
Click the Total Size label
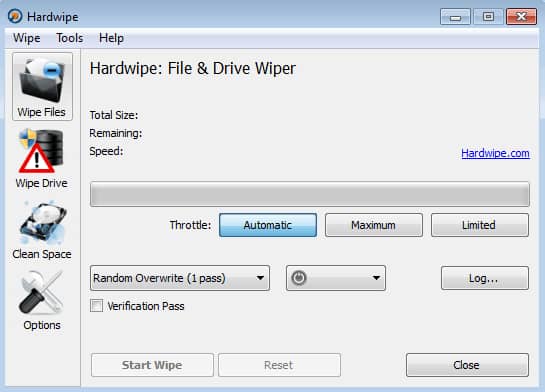(x=114, y=115)
